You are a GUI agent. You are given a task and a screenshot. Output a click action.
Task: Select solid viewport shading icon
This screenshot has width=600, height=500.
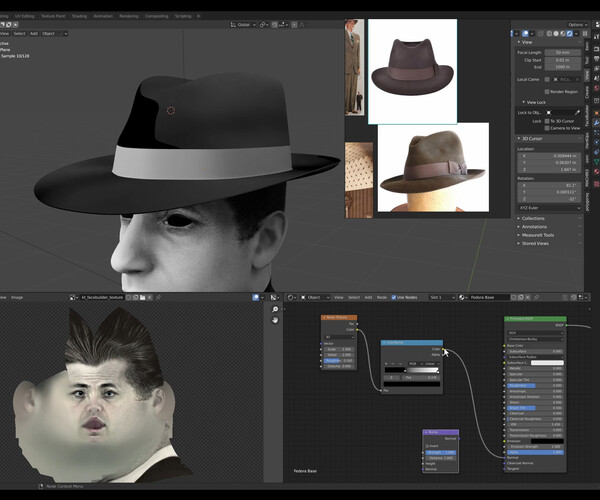click(556, 34)
